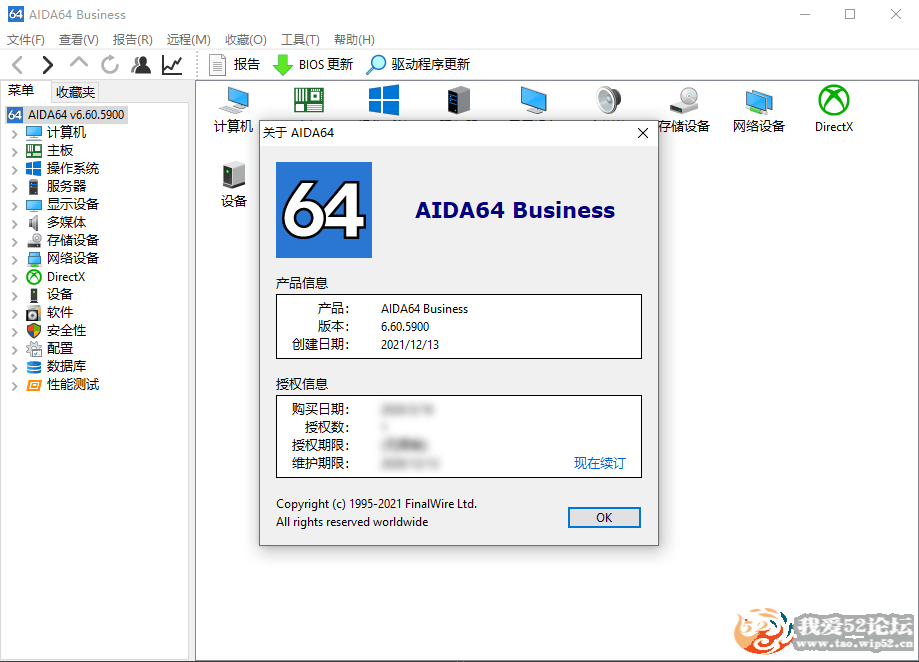
Task: Open the DirectX icon in main pane
Action: point(834,110)
